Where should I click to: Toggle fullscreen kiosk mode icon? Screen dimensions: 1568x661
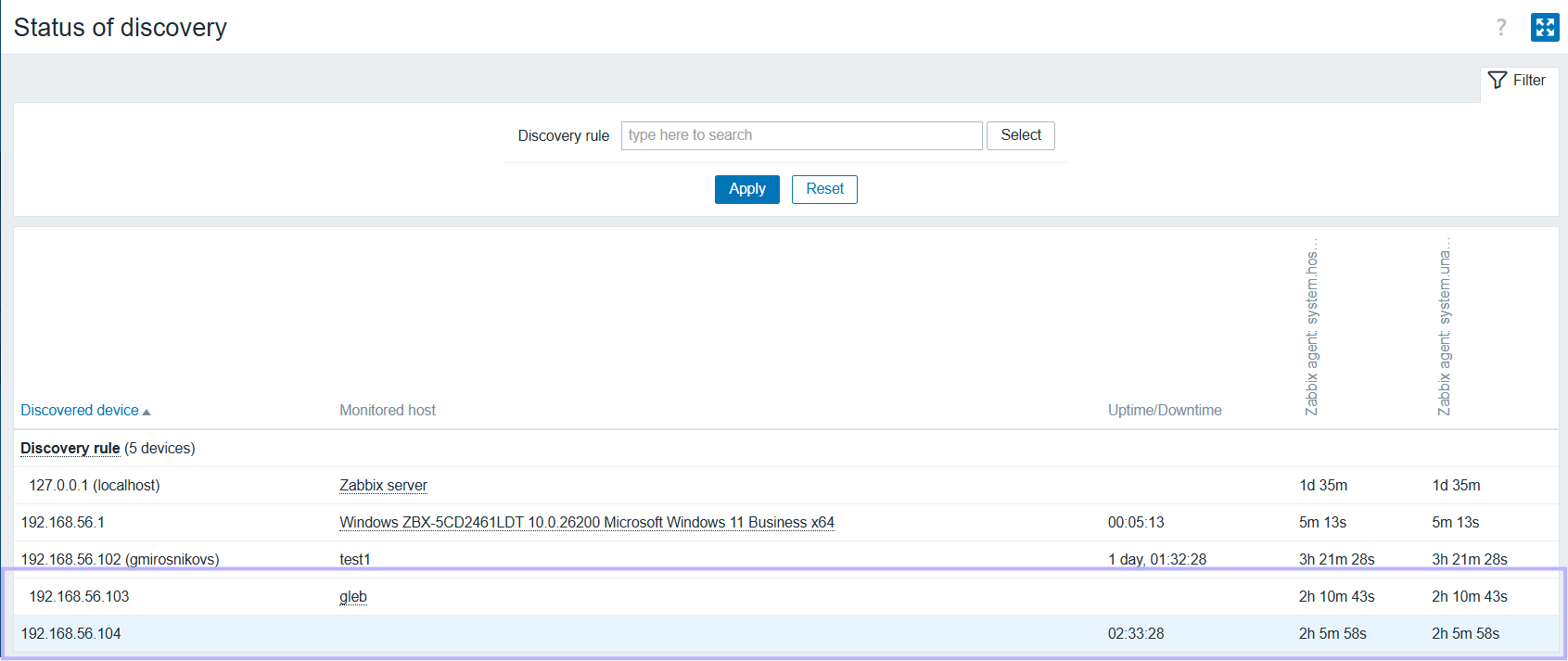(1545, 28)
